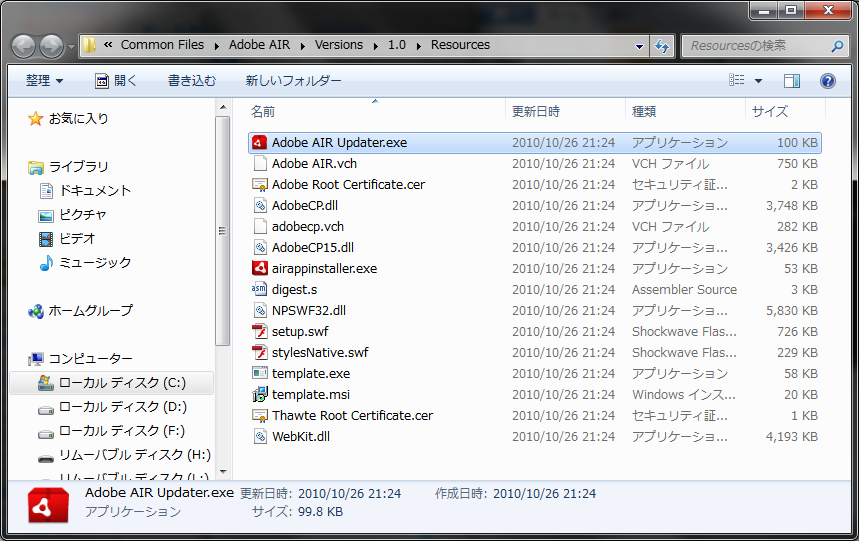Image resolution: width=859 pixels, height=541 pixels.
Task: Click the Thawte Root Certificate.cer icon
Action: point(259,416)
